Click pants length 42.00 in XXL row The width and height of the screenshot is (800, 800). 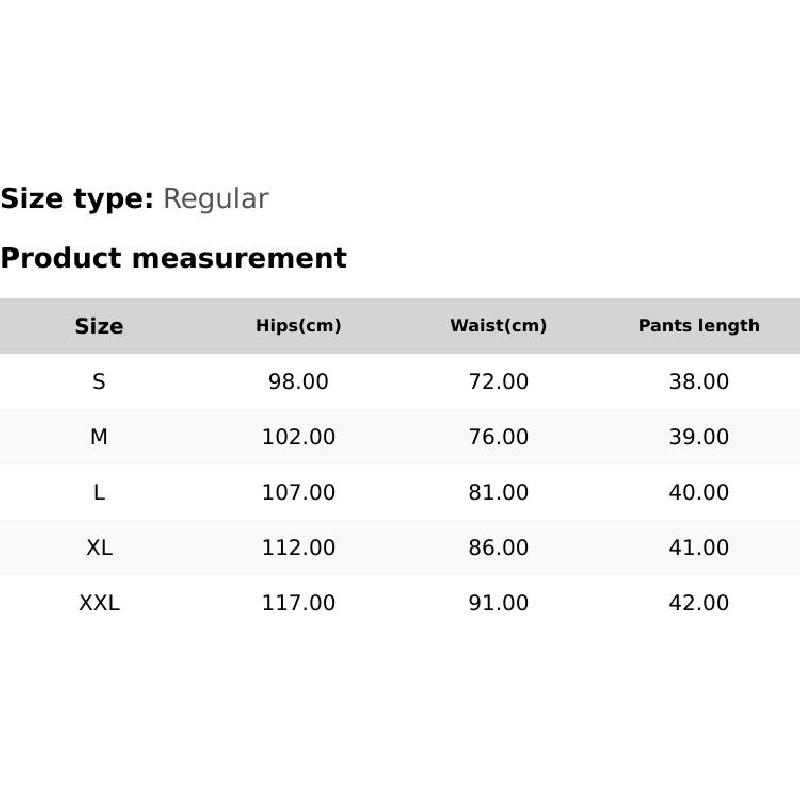[x=699, y=603]
